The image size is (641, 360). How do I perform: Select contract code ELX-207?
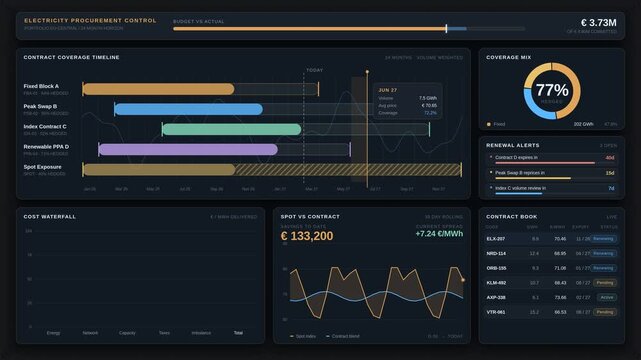495,239
